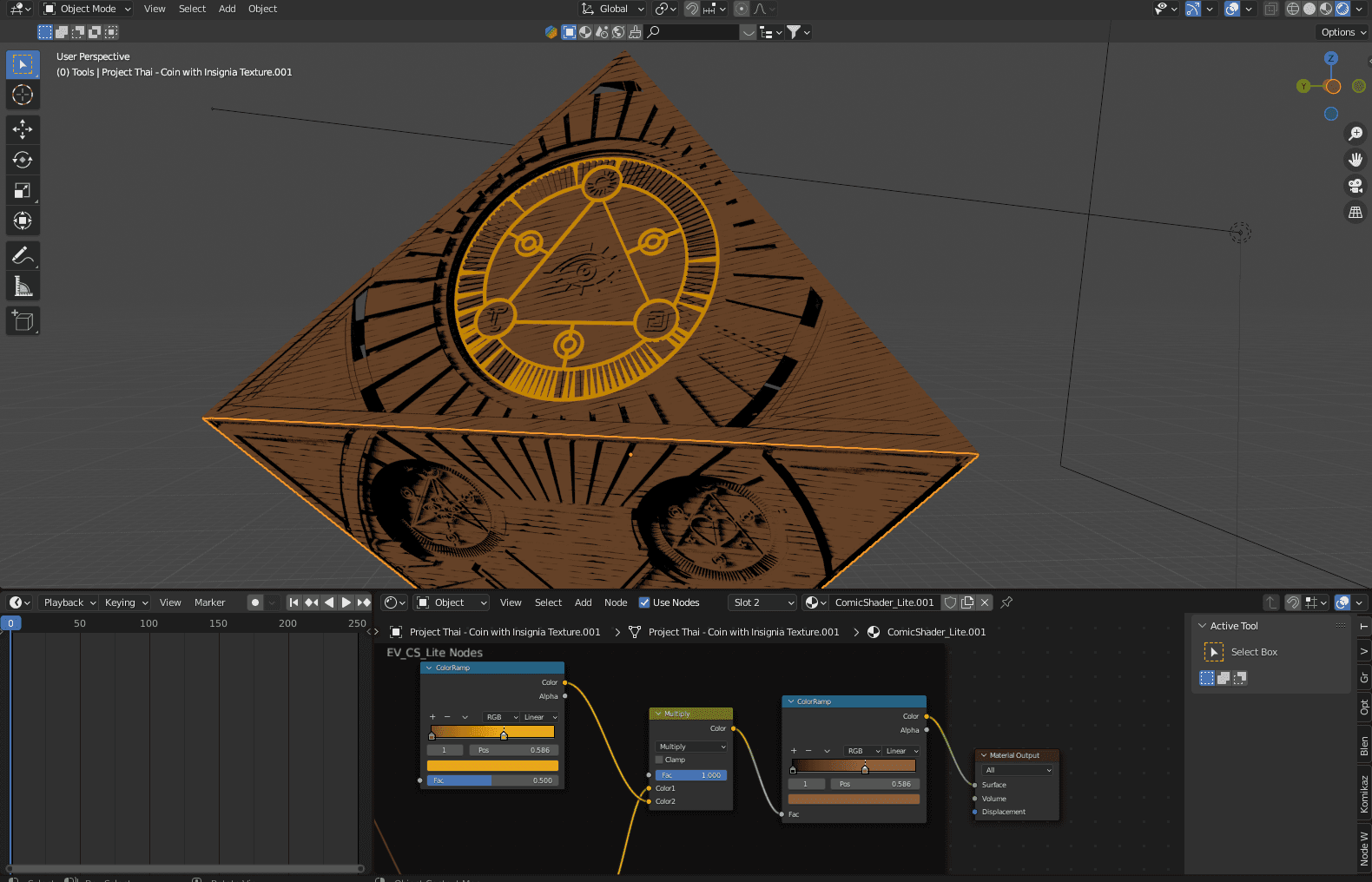Viewport: 1372px width, 882px height.
Task: Toggle auto keying record button
Action: click(255, 602)
